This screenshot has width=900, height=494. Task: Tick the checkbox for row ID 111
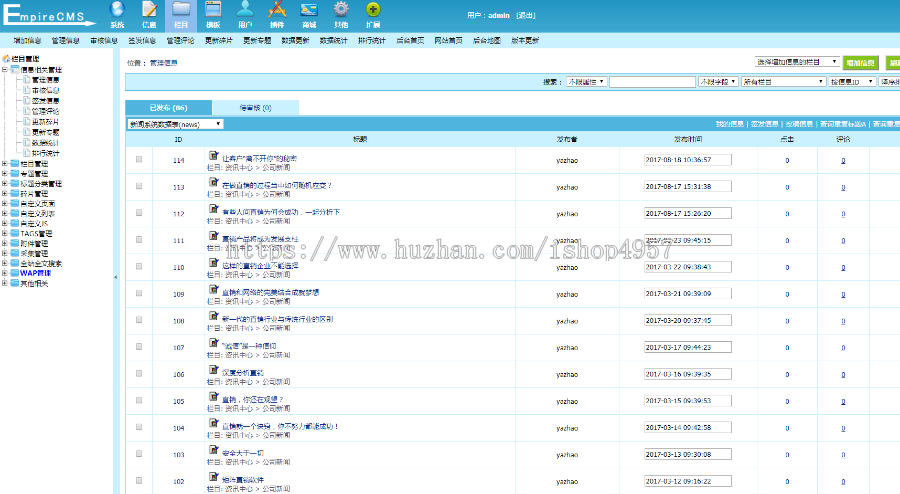[139, 240]
